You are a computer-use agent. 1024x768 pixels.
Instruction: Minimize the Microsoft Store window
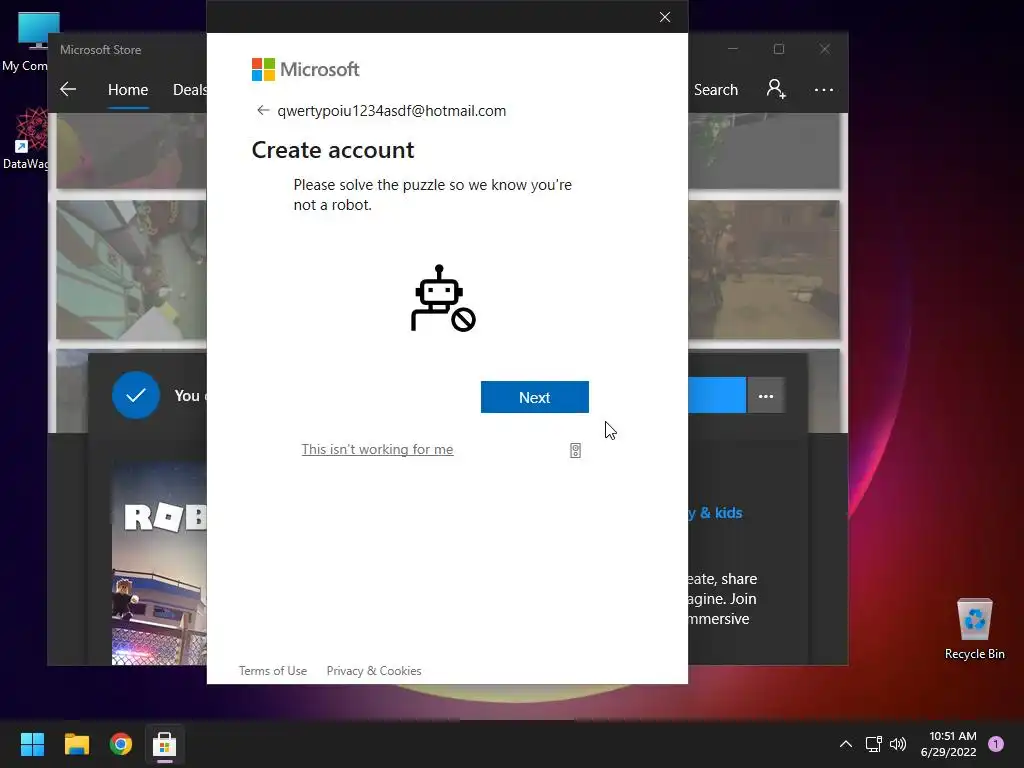(x=733, y=49)
